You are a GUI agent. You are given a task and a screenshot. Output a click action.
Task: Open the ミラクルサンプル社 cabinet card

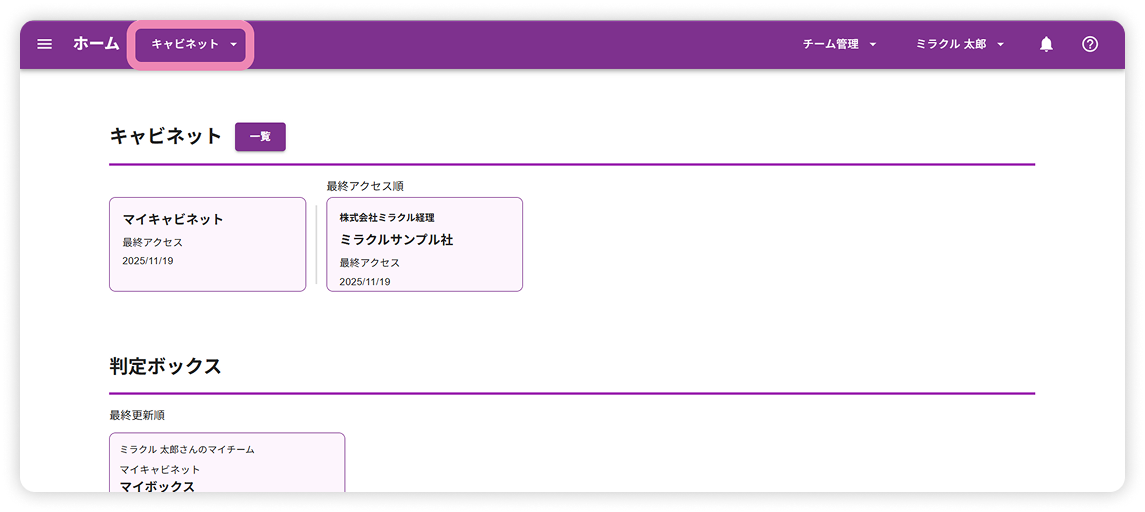click(x=424, y=244)
